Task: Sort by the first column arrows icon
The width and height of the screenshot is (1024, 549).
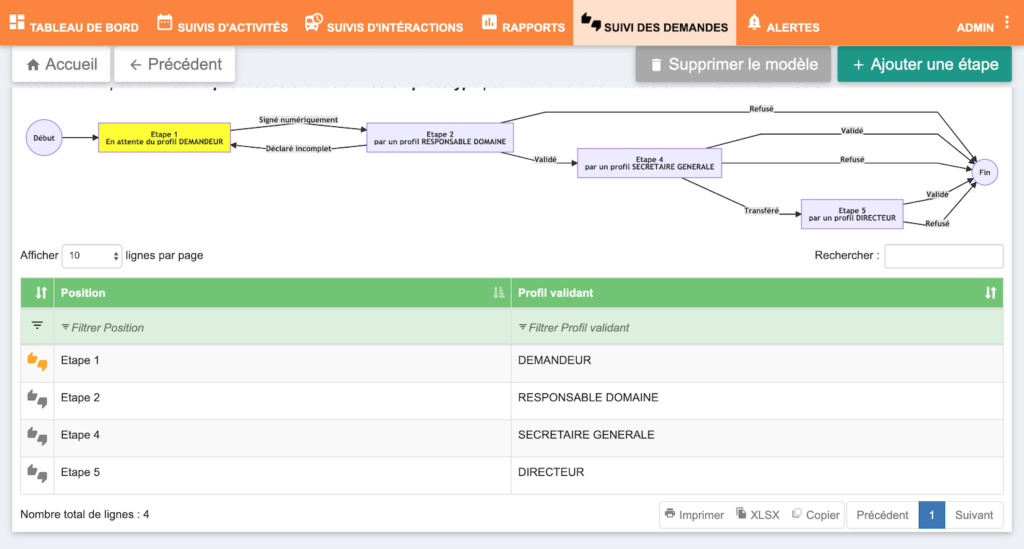Action: (40, 293)
